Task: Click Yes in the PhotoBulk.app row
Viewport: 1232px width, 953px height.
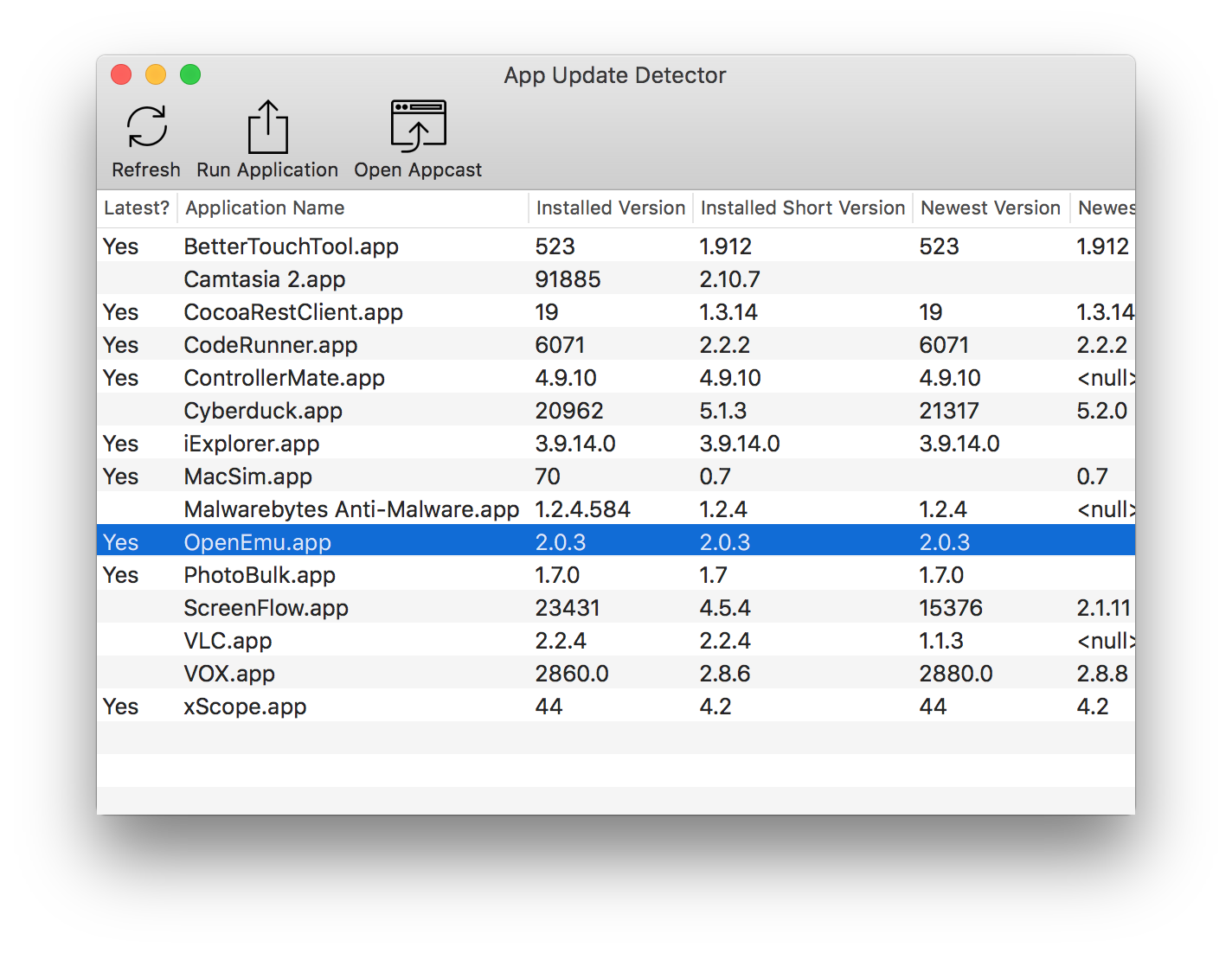Action: (x=120, y=575)
